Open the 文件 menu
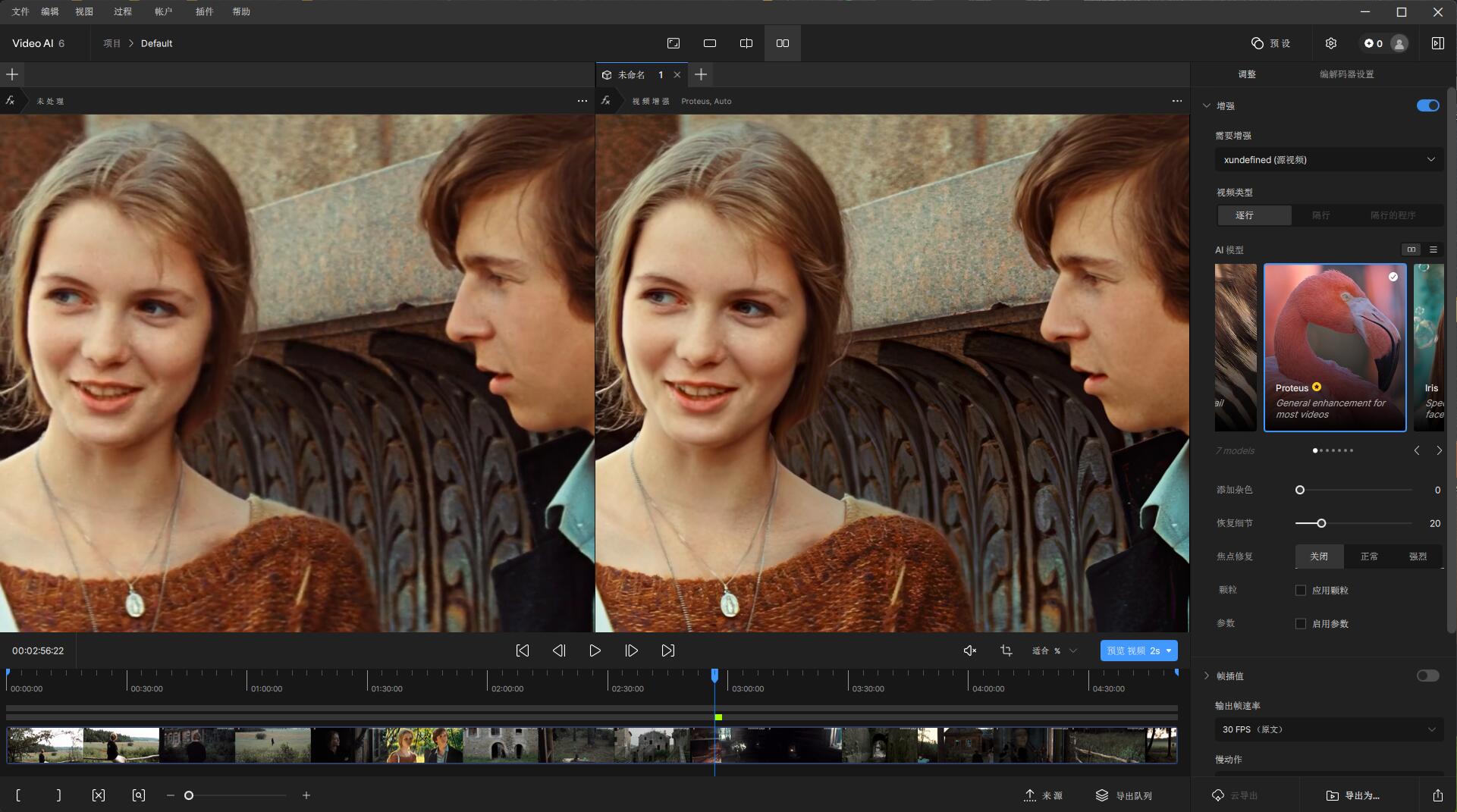The height and width of the screenshot is (812, 1457). (x=20, y=11)
